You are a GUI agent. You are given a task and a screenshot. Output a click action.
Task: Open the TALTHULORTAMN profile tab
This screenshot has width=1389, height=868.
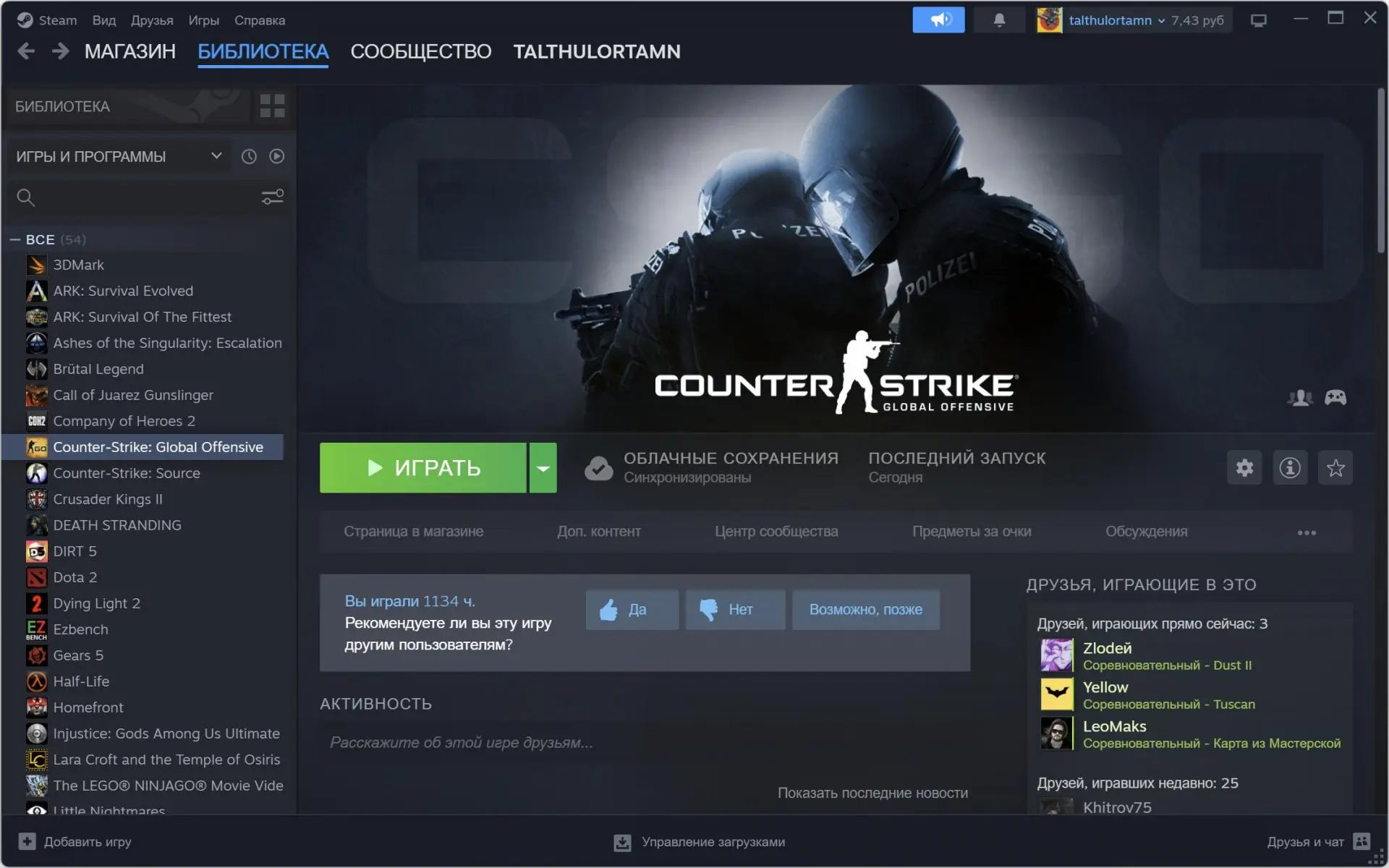(x=597, y=51)
